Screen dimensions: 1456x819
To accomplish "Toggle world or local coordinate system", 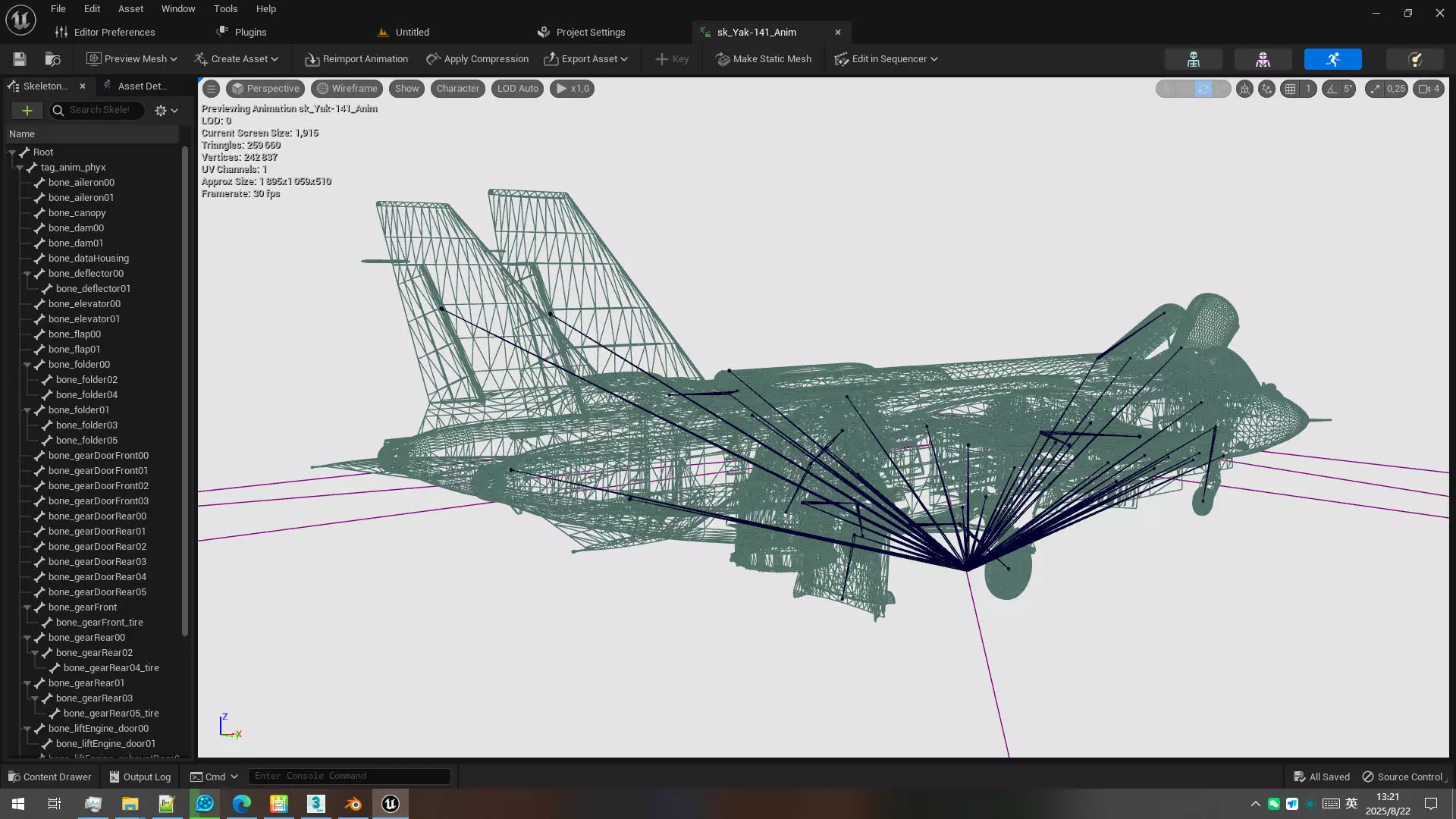I will pos(1244,89).
